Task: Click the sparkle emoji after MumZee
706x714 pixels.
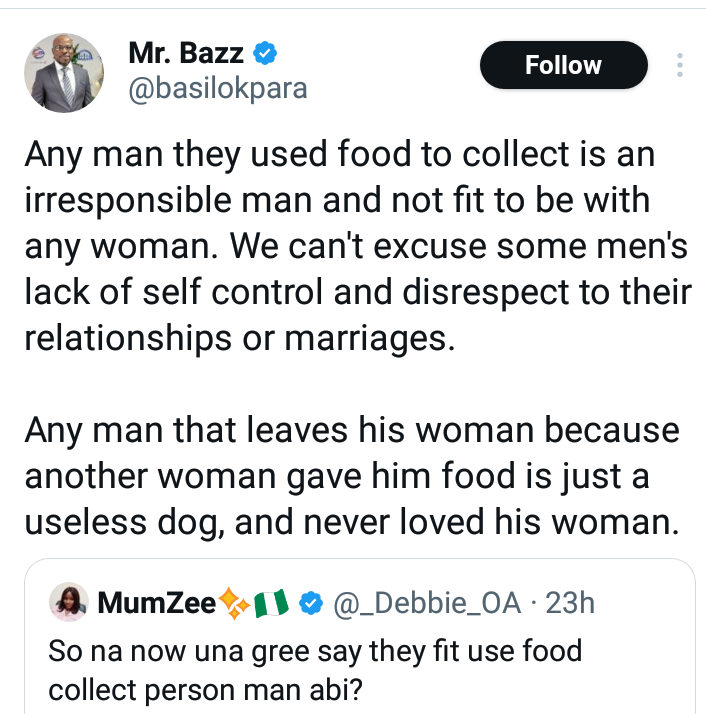Action: pyautogui.click(x=236, y=603)
